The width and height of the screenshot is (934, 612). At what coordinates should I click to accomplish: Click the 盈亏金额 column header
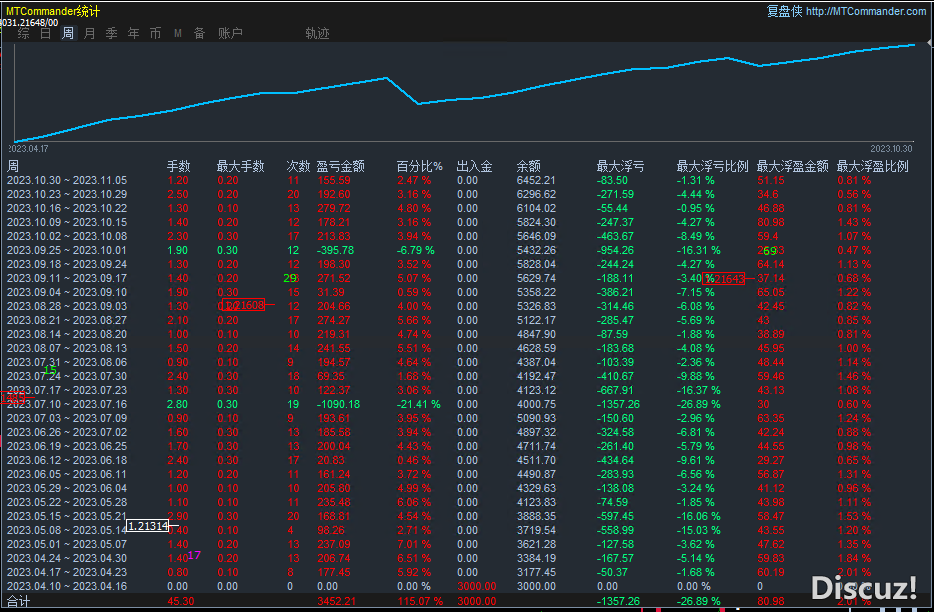pyautogui.click(x=340, y=166)
